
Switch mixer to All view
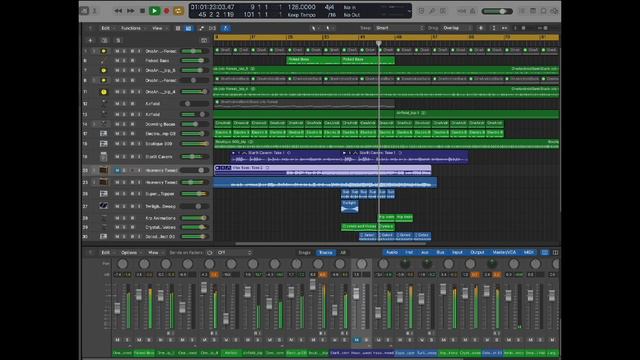click(343, 253)
